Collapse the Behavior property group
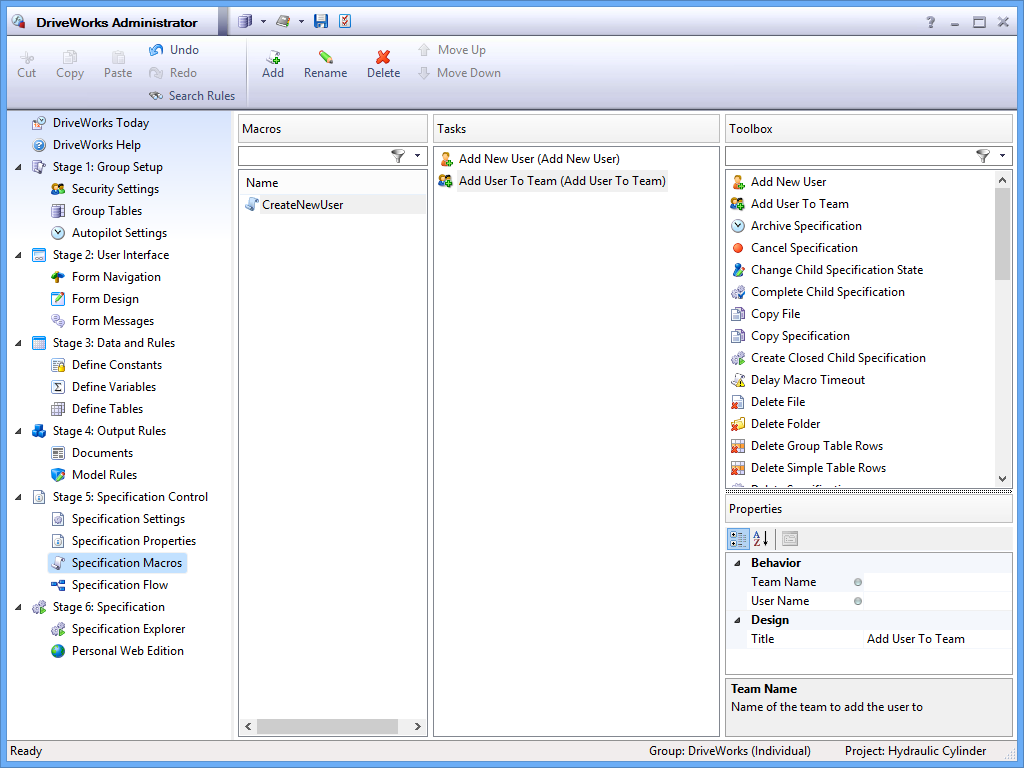Image resolution: width=1024 pixels, height=768 pixels. click(737, 563)
